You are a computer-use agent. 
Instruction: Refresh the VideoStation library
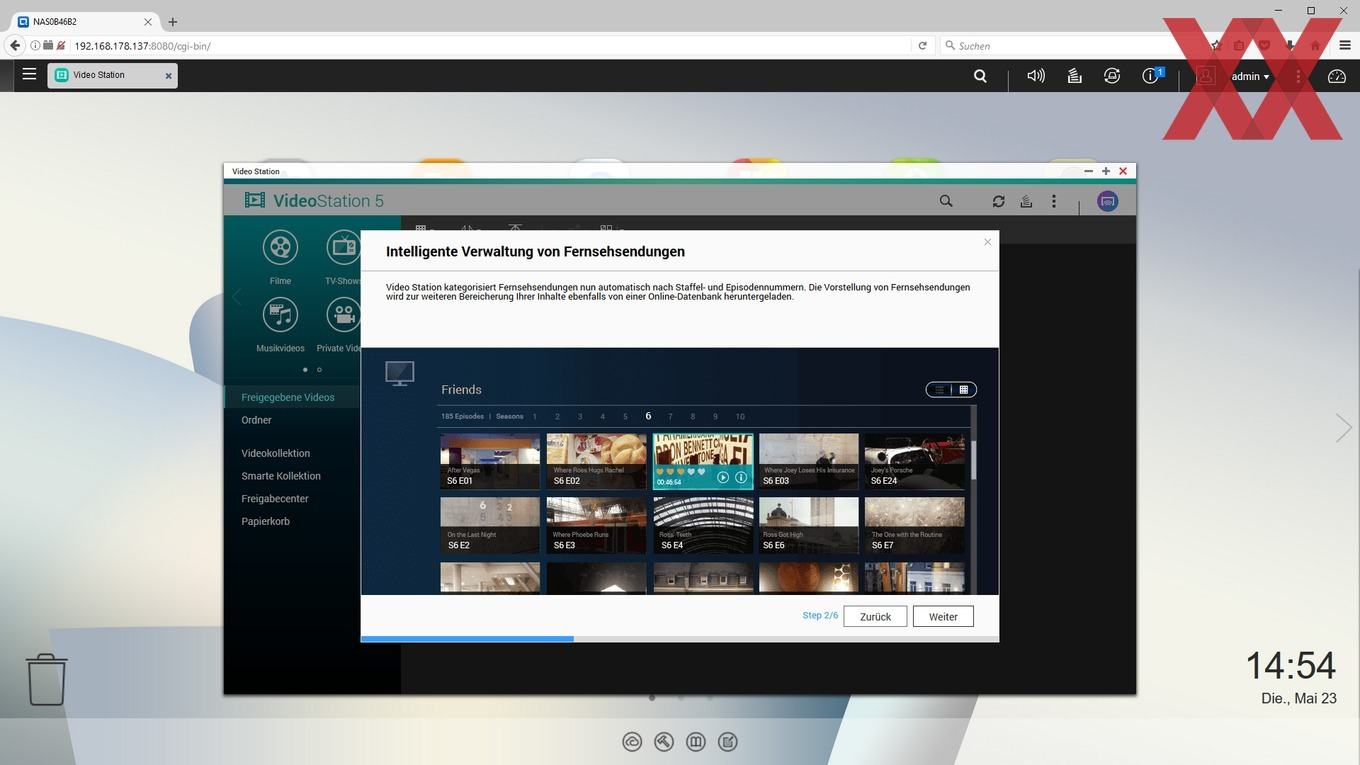pyautogui.click(x=998, y=201)
